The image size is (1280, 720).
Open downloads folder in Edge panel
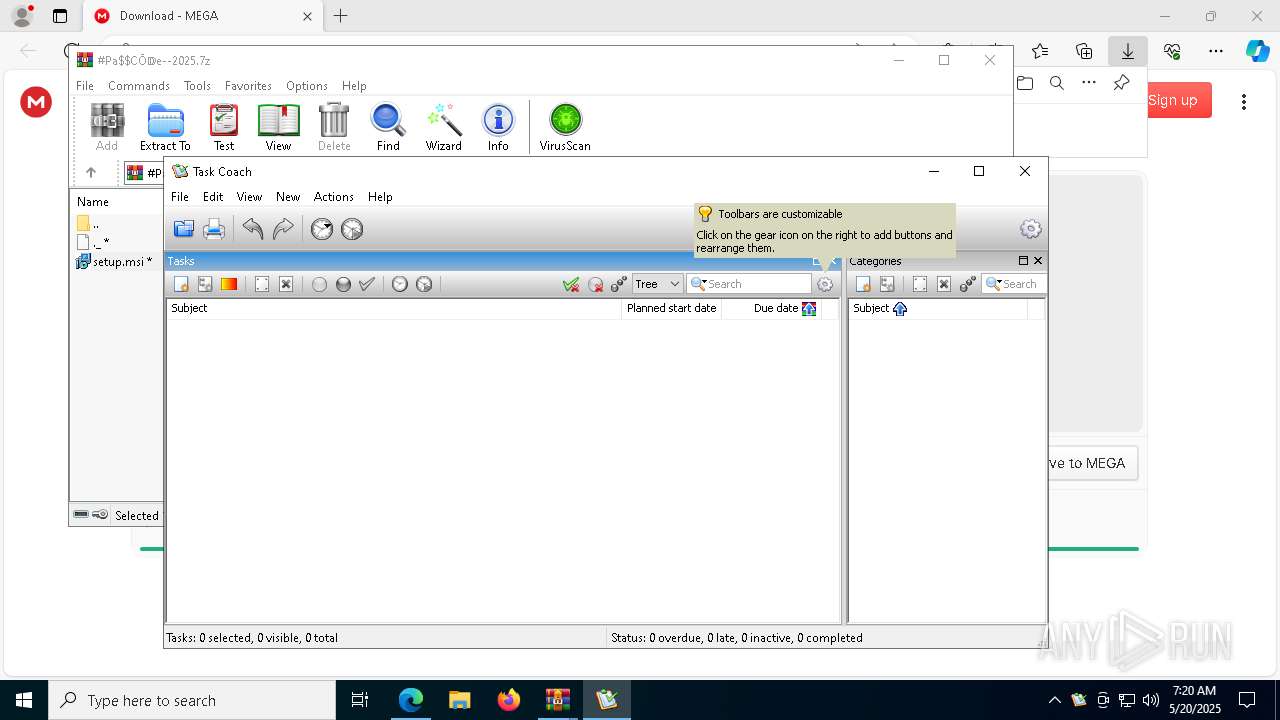coord(1025,83)
